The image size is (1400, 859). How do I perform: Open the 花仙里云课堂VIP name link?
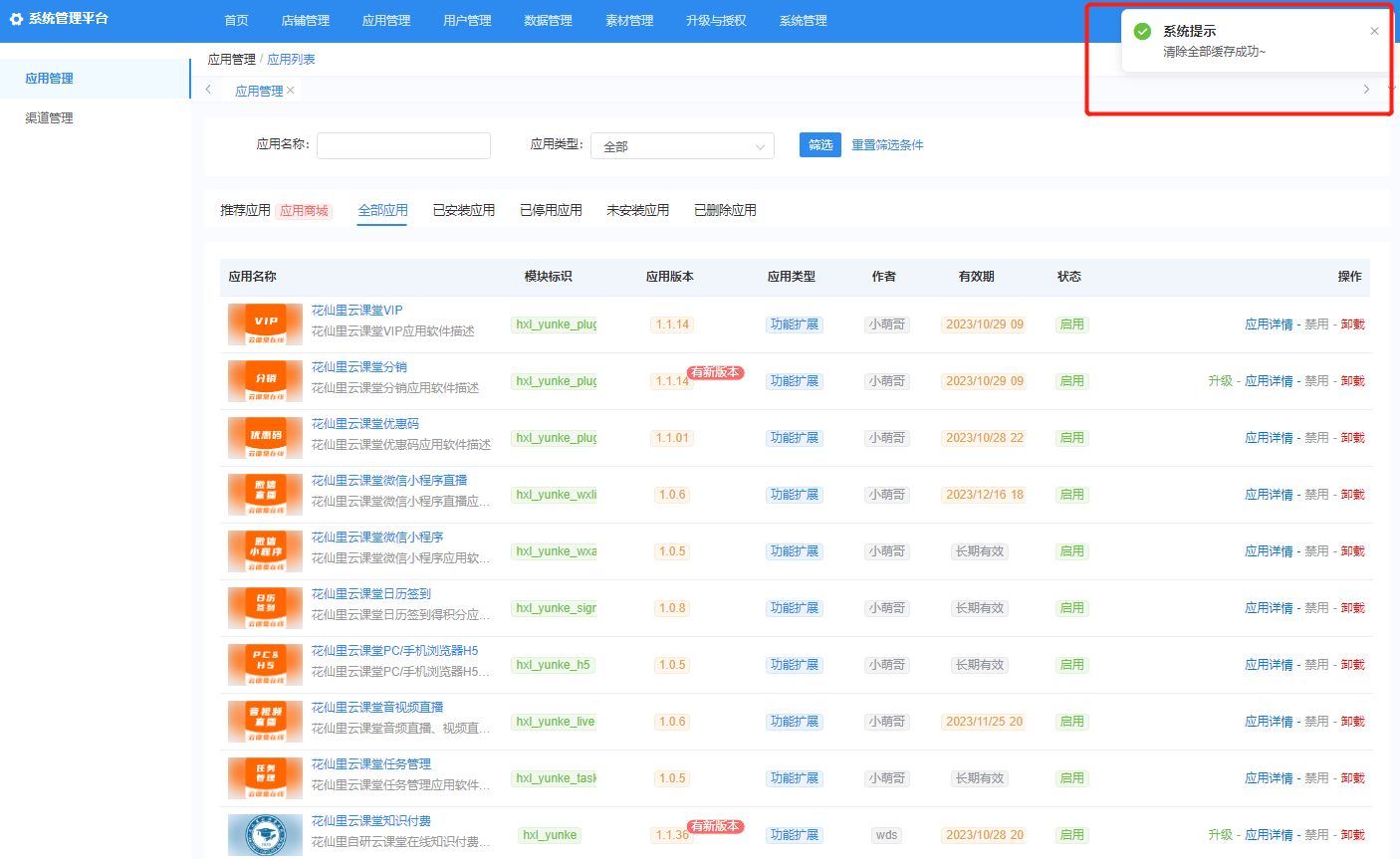[x=356, y=311]
